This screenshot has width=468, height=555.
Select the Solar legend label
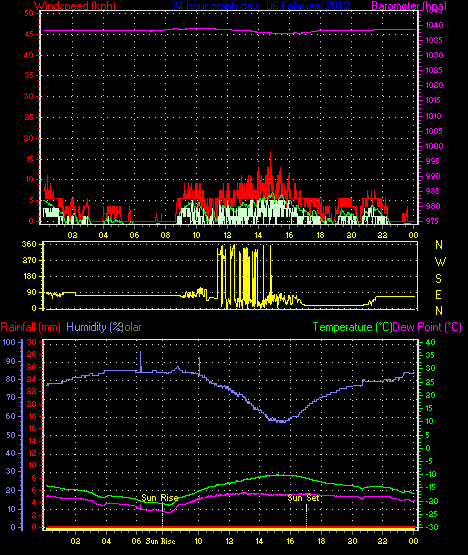(x=131, y=327)
